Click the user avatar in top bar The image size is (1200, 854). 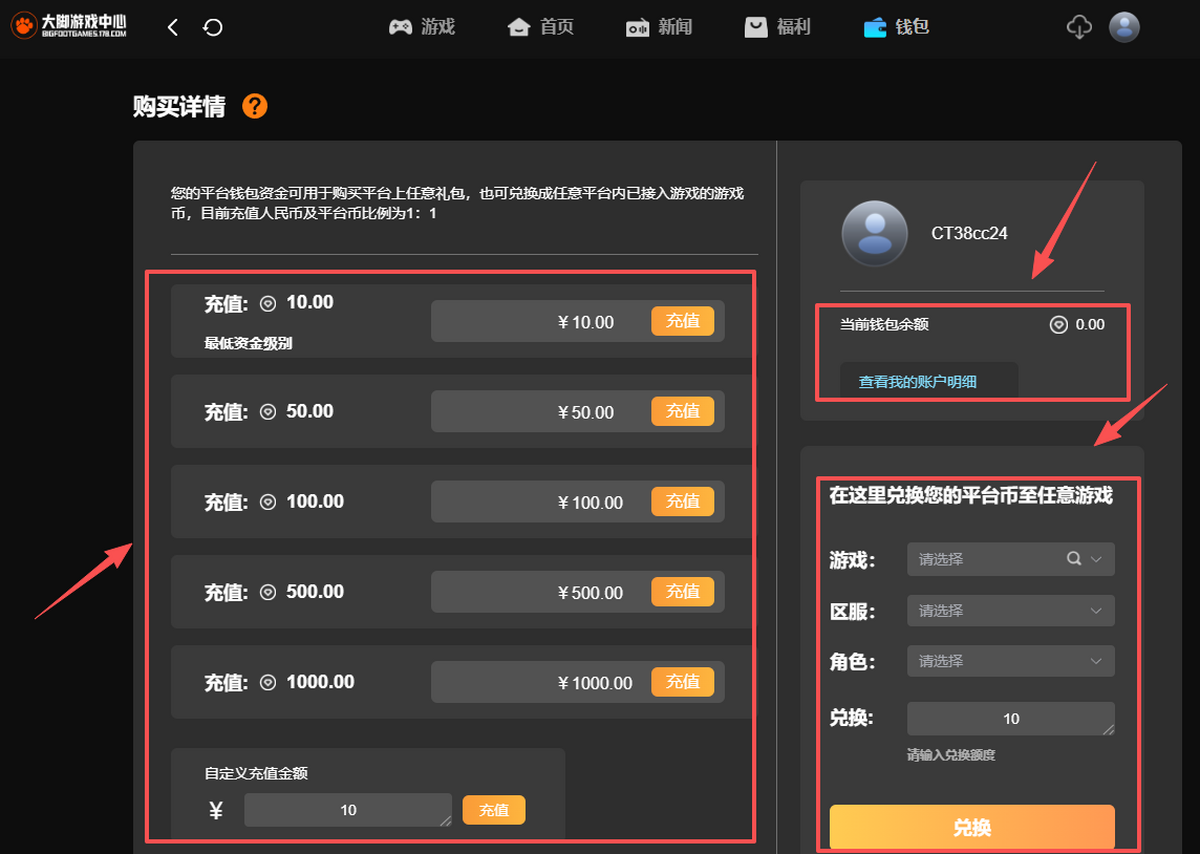(x=1125, y=27)
